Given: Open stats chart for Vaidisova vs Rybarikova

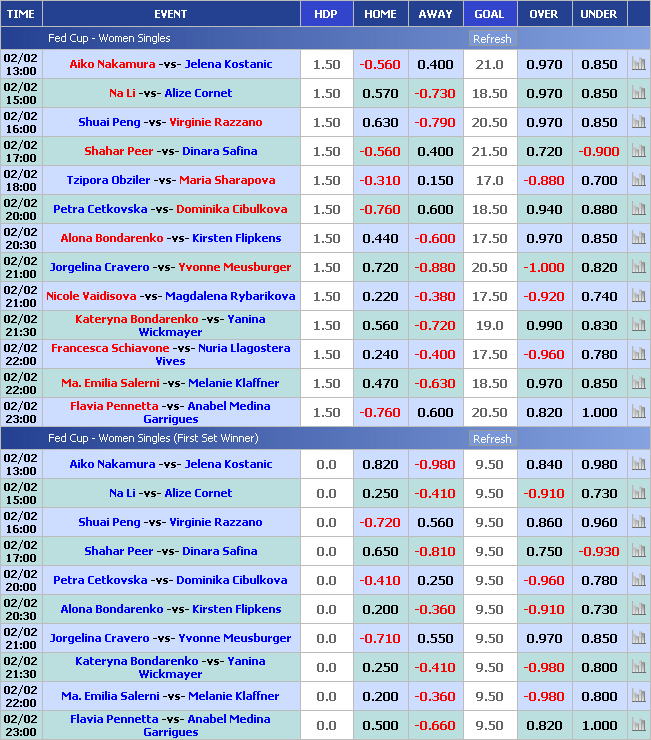Looking at the screenshot, I should point(638,296).
